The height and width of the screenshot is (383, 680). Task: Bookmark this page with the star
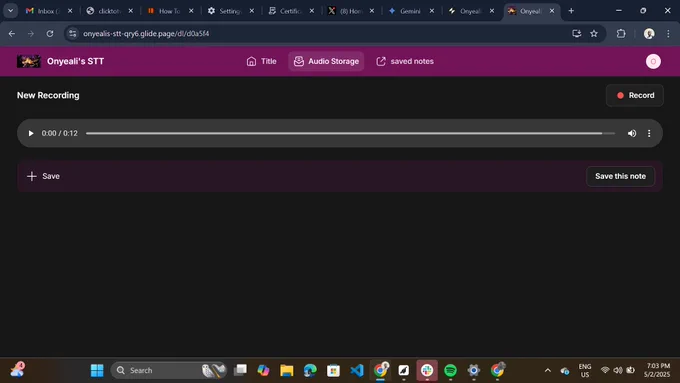[x=594, y=33]
